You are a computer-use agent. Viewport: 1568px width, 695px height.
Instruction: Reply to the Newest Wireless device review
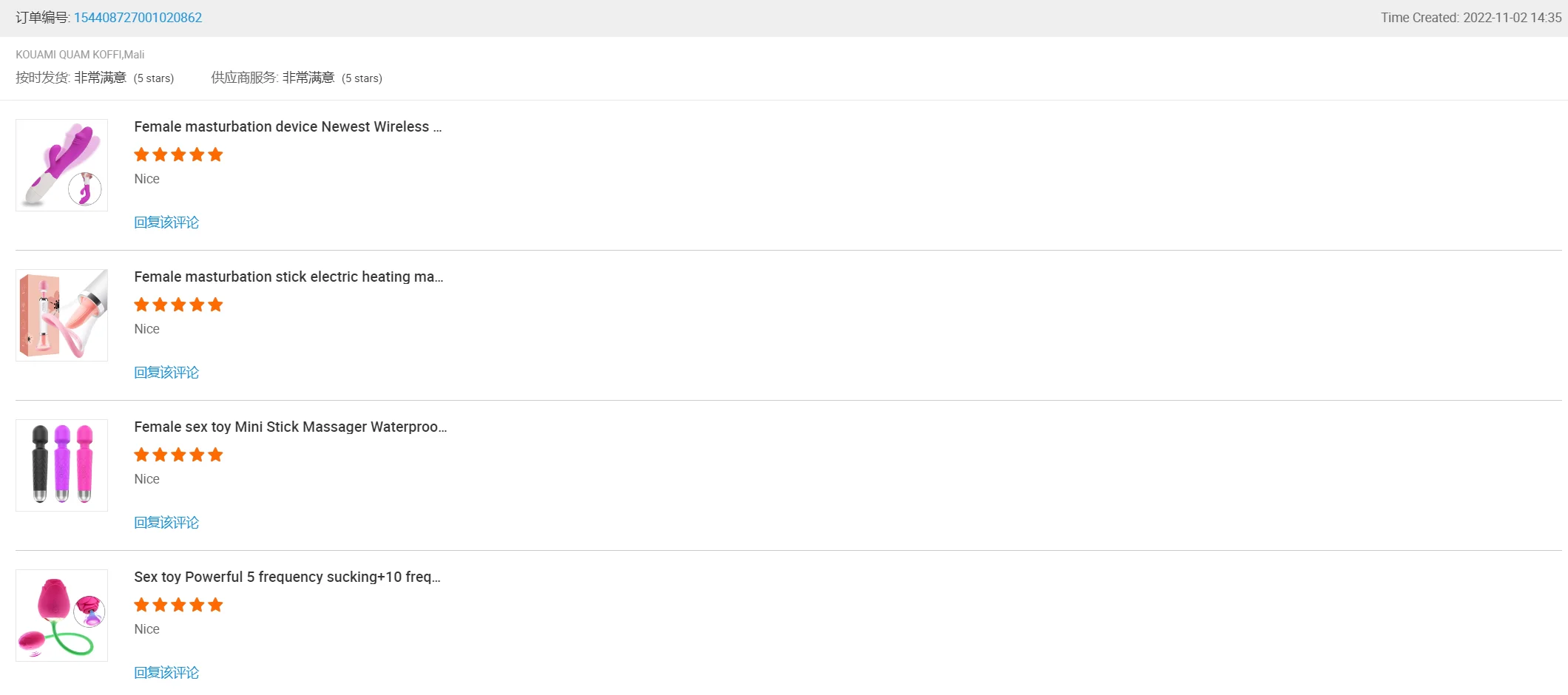point(166,223)
